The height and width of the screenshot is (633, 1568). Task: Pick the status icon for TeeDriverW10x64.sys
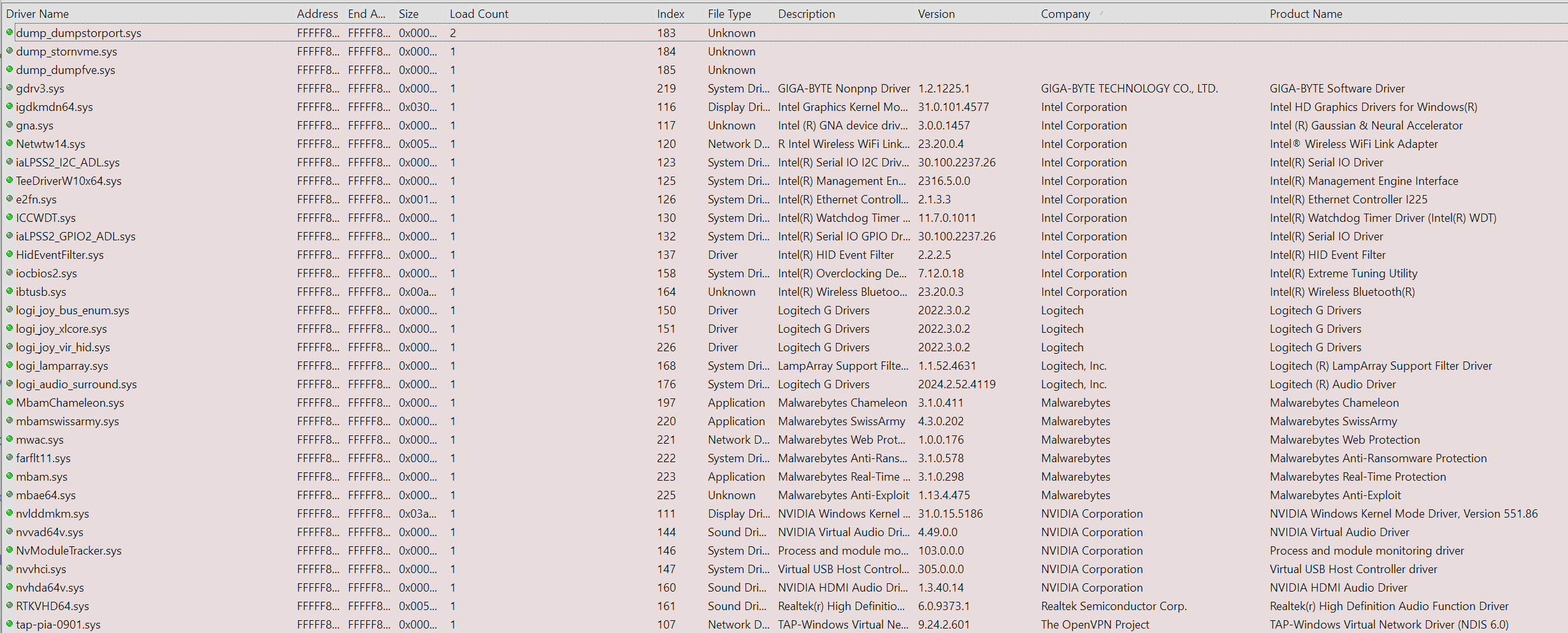tap(10, 180)
